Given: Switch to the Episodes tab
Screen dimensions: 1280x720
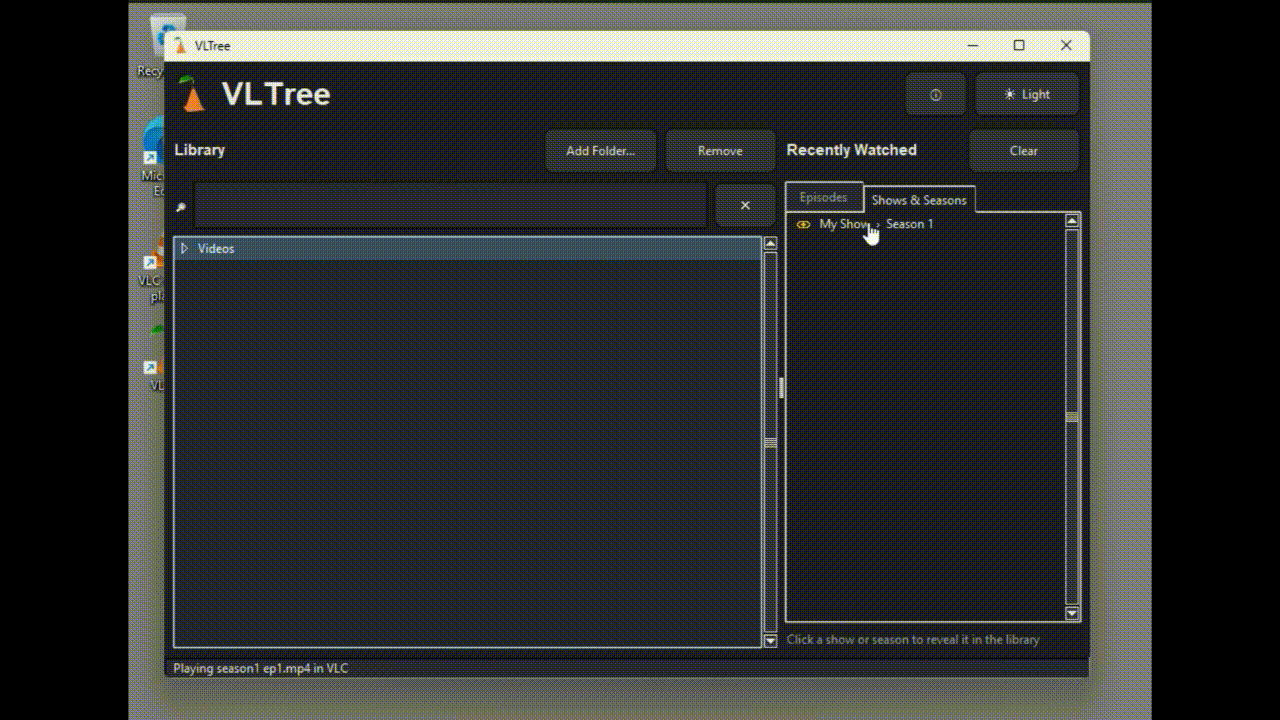Looking at the screenshot, I should tap(823, 198).
